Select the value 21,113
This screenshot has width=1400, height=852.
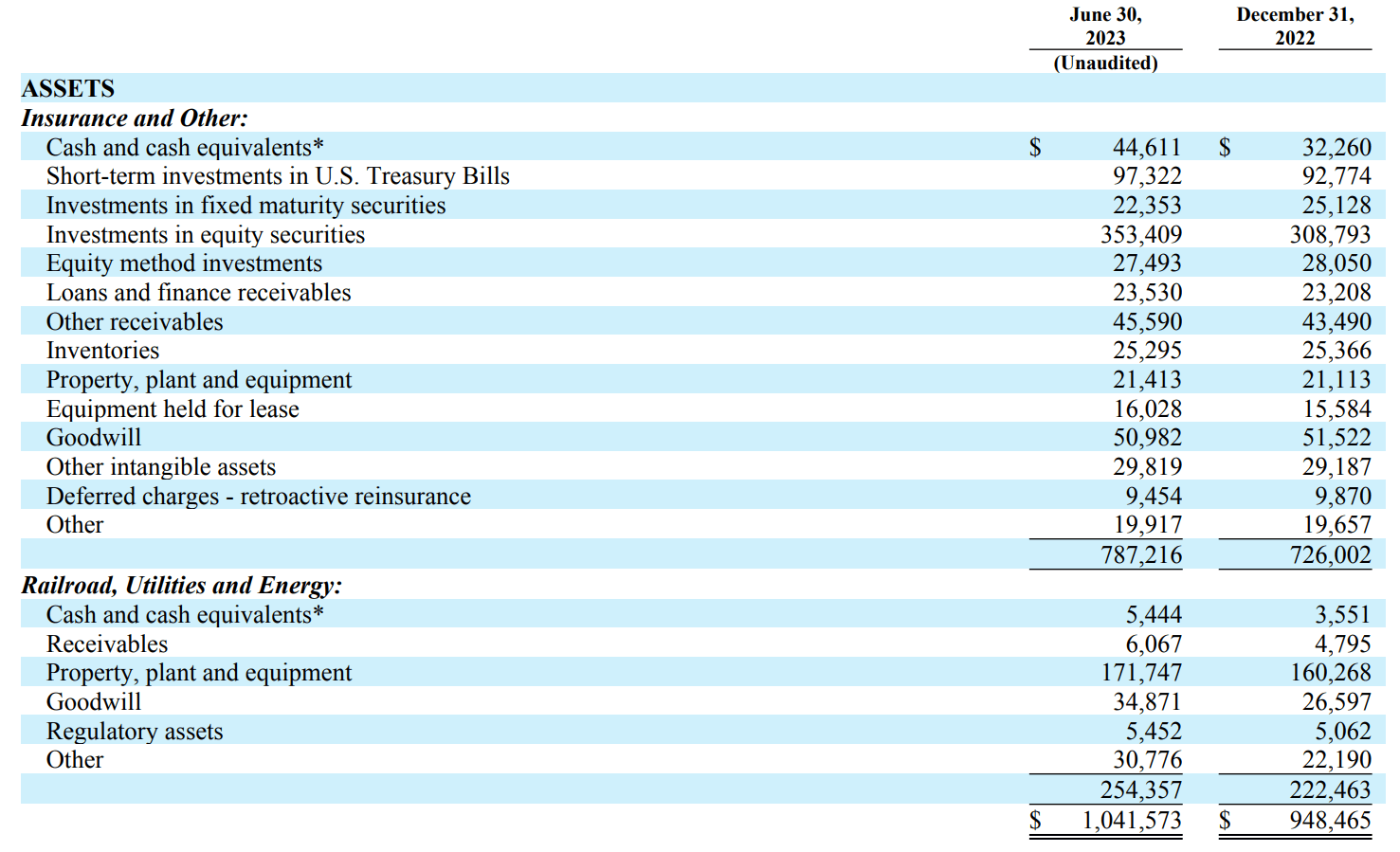1336,380
